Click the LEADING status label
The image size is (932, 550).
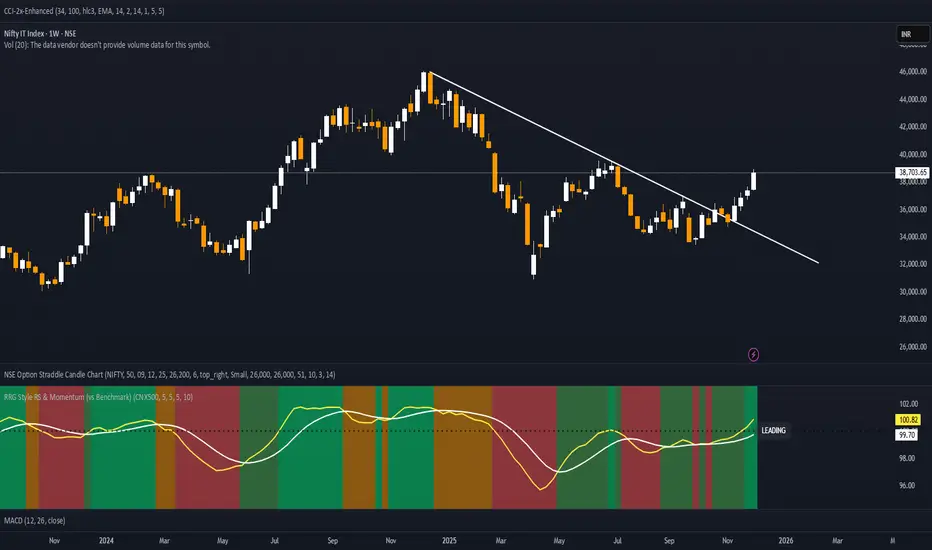pyautogui.click(x=773, y=430)
